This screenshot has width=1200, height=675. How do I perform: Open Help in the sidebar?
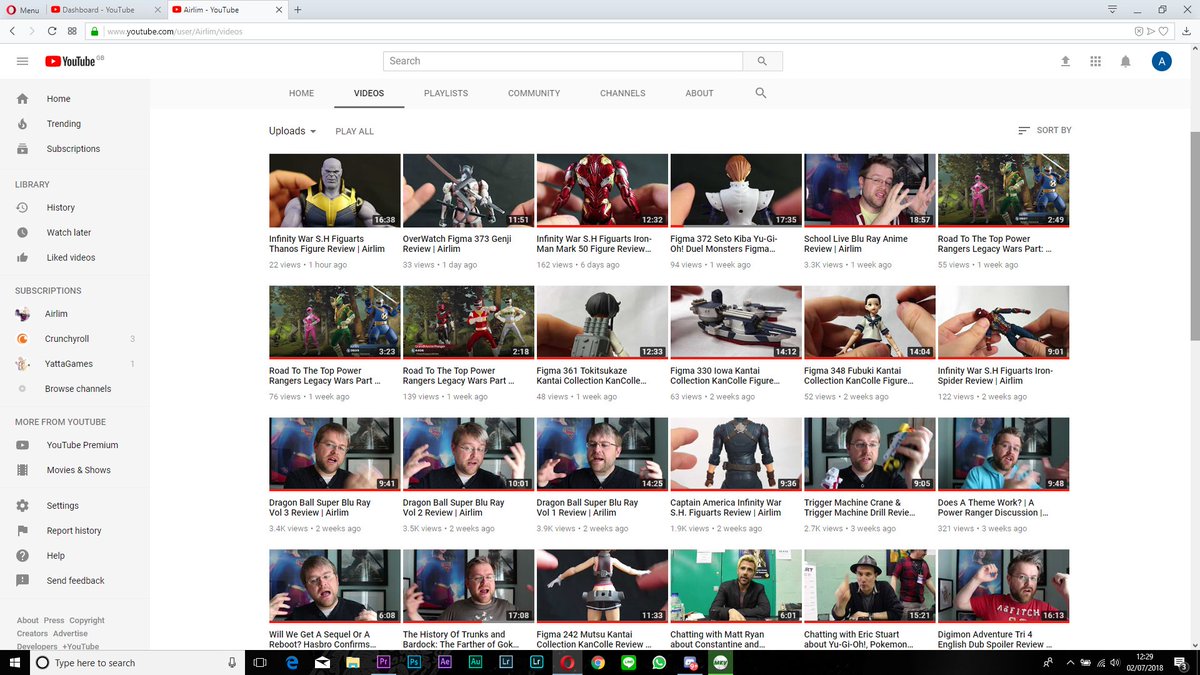point(55,556)
